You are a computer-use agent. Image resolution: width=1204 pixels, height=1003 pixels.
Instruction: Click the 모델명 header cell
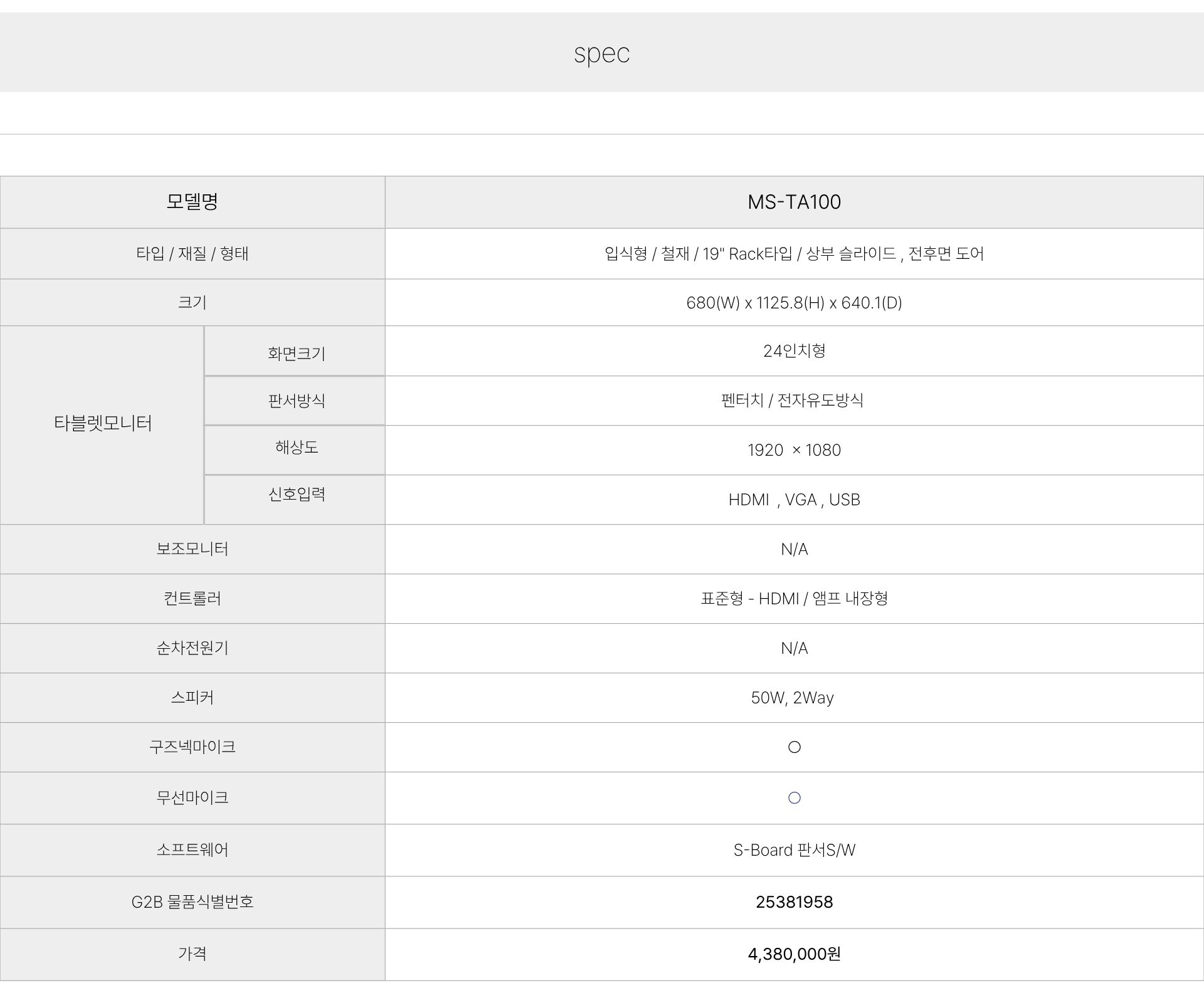point(192,202)
